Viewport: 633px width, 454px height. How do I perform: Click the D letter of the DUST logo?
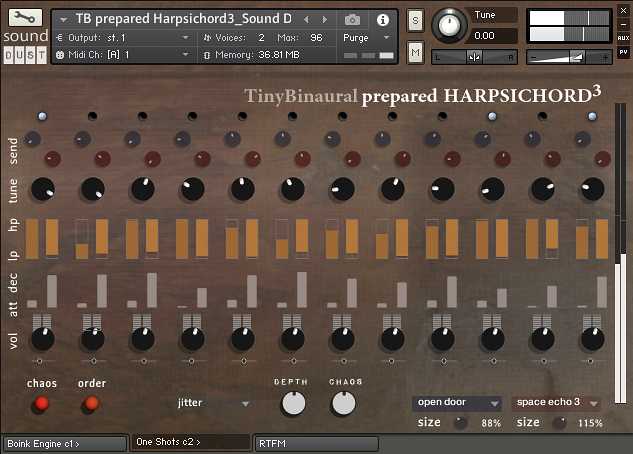tap(8, 55)
